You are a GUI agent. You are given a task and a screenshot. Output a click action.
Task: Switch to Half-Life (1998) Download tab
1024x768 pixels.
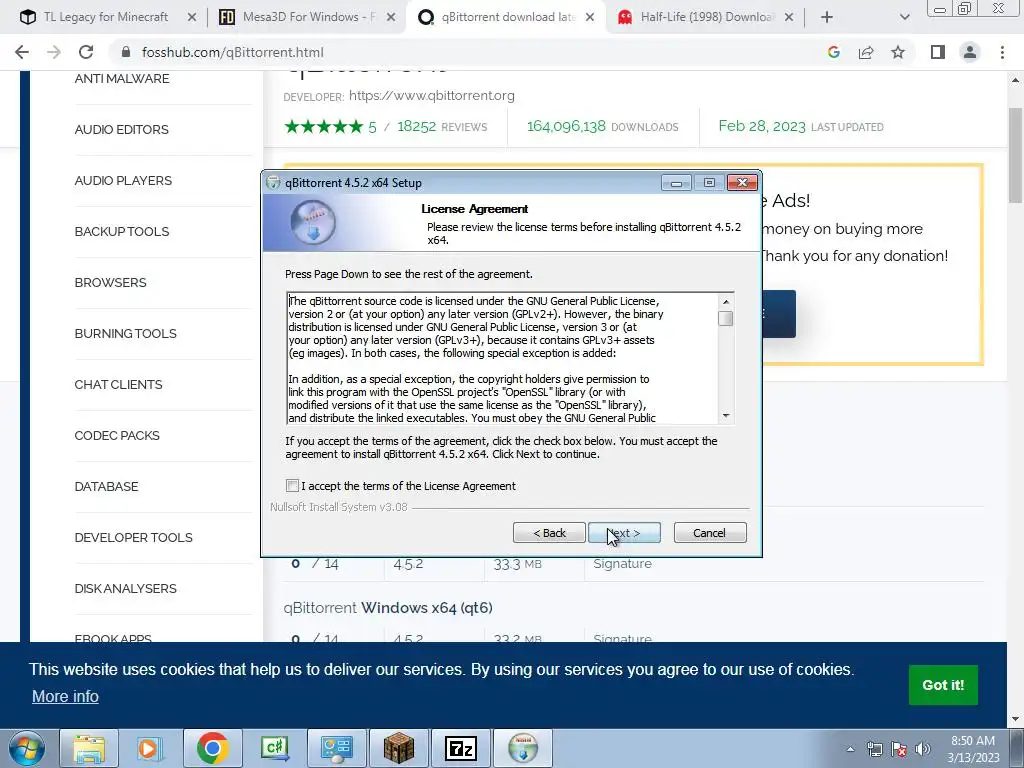click(x=707, y=17)
